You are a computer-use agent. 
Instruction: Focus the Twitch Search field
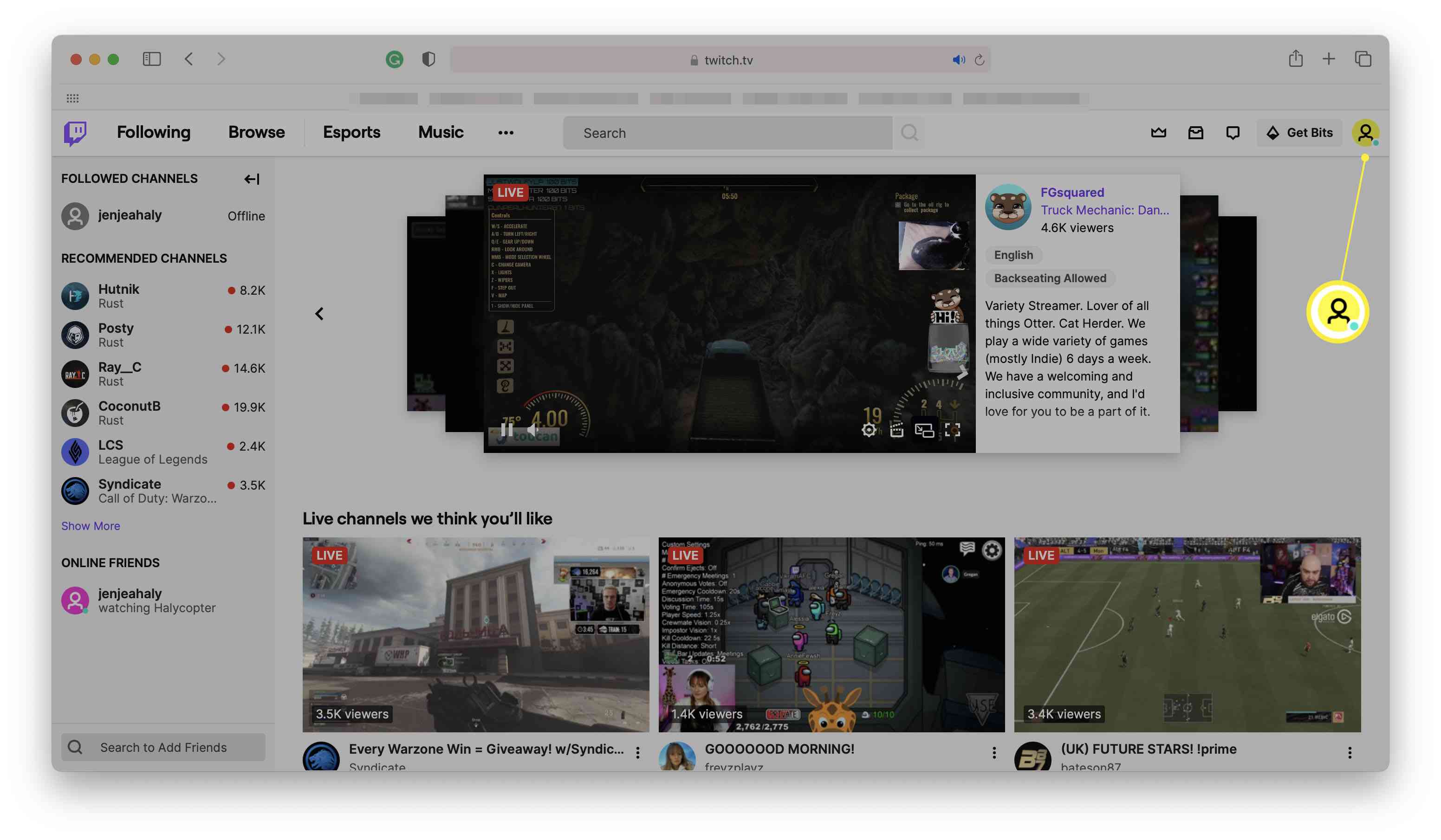pos(727,133)
